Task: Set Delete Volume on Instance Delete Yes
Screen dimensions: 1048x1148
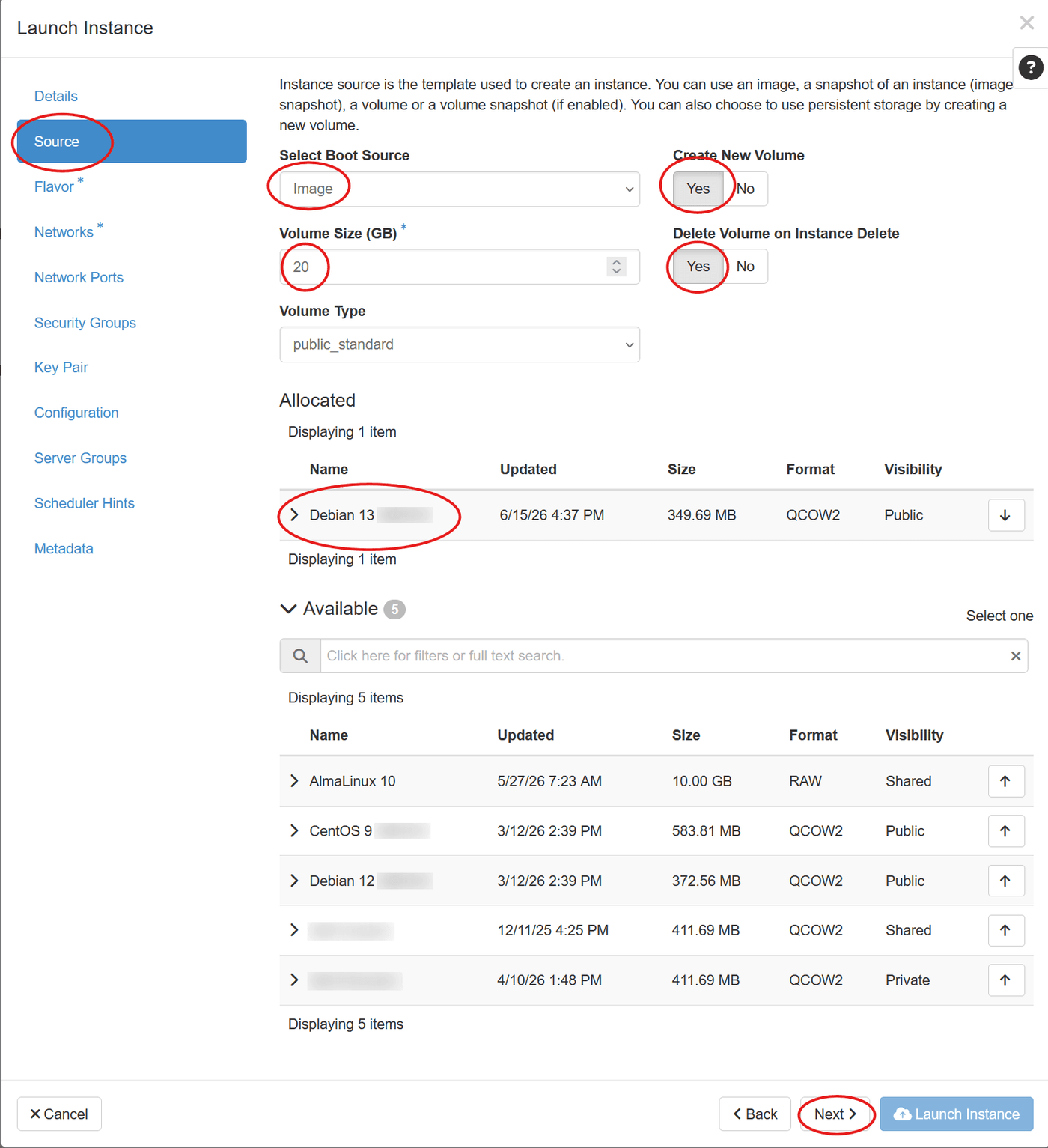Action: tap(698, 266)
